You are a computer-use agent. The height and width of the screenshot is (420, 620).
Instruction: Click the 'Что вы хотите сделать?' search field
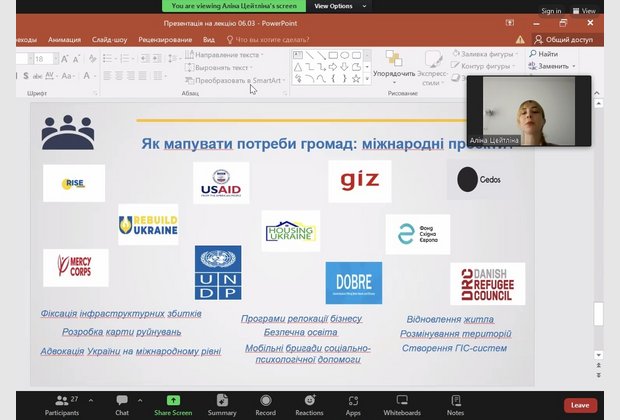[x=268, y=40]
